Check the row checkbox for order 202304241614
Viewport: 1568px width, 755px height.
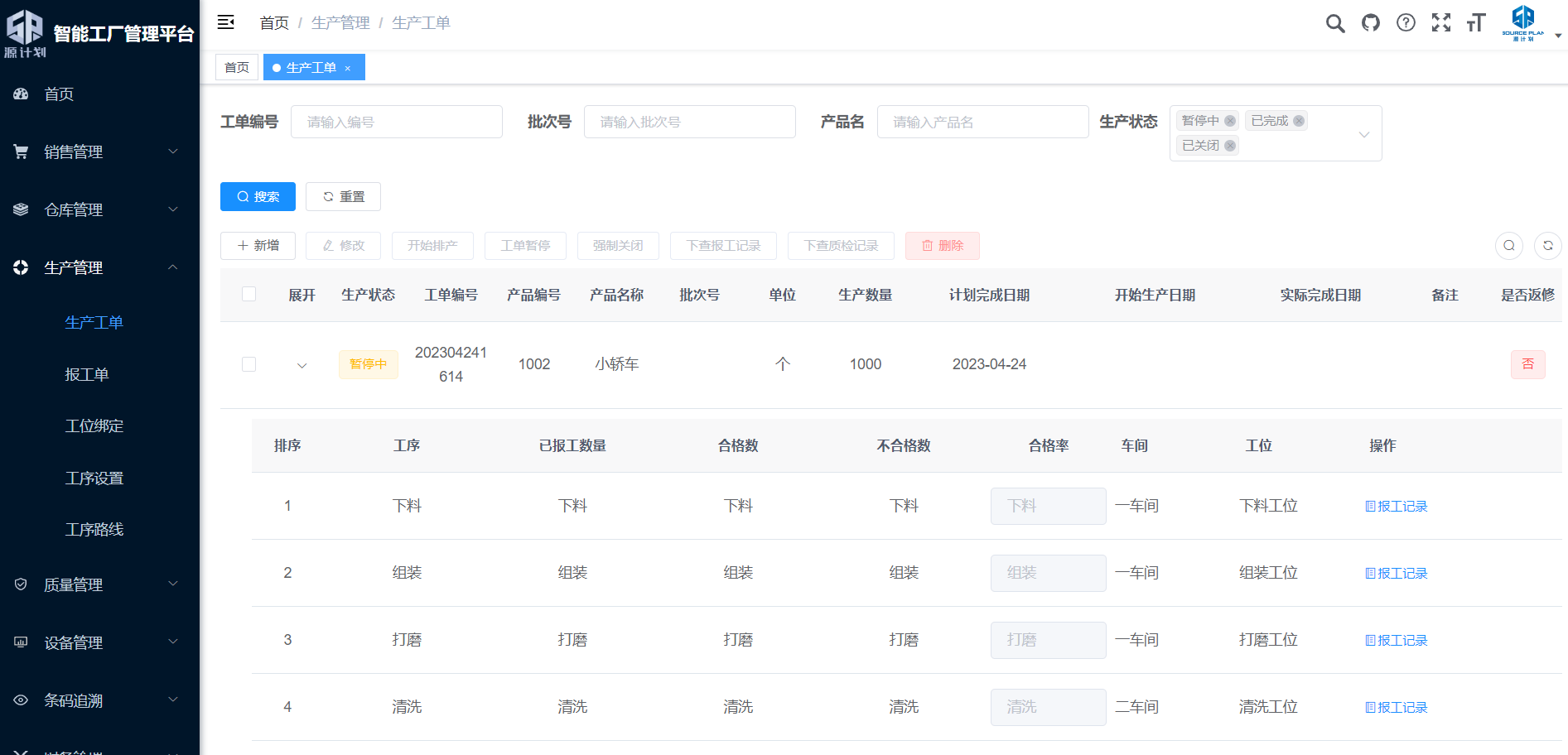coord(248,364)
